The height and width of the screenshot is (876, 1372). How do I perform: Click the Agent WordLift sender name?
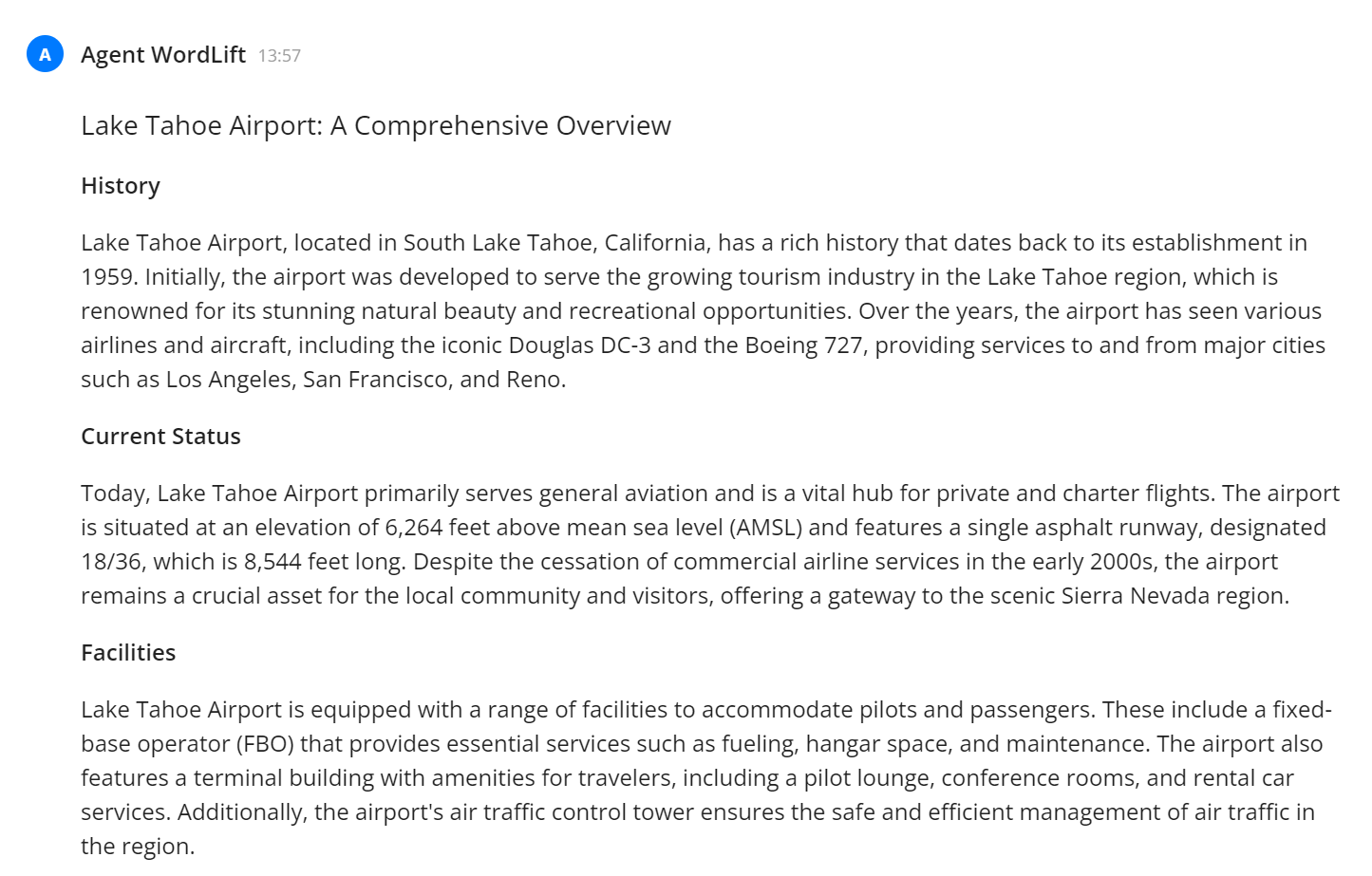[163, 55]
